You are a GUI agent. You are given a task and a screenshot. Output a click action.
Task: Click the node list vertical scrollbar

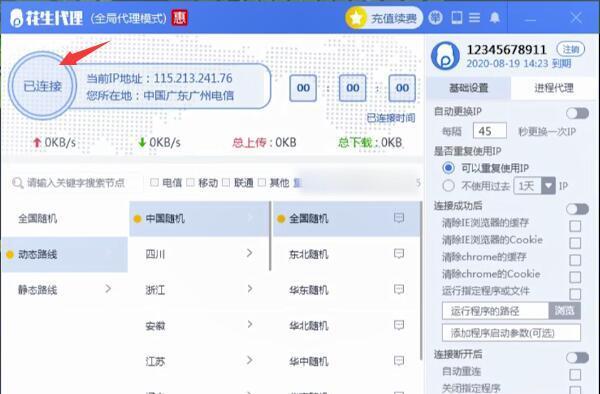point(421,281)
